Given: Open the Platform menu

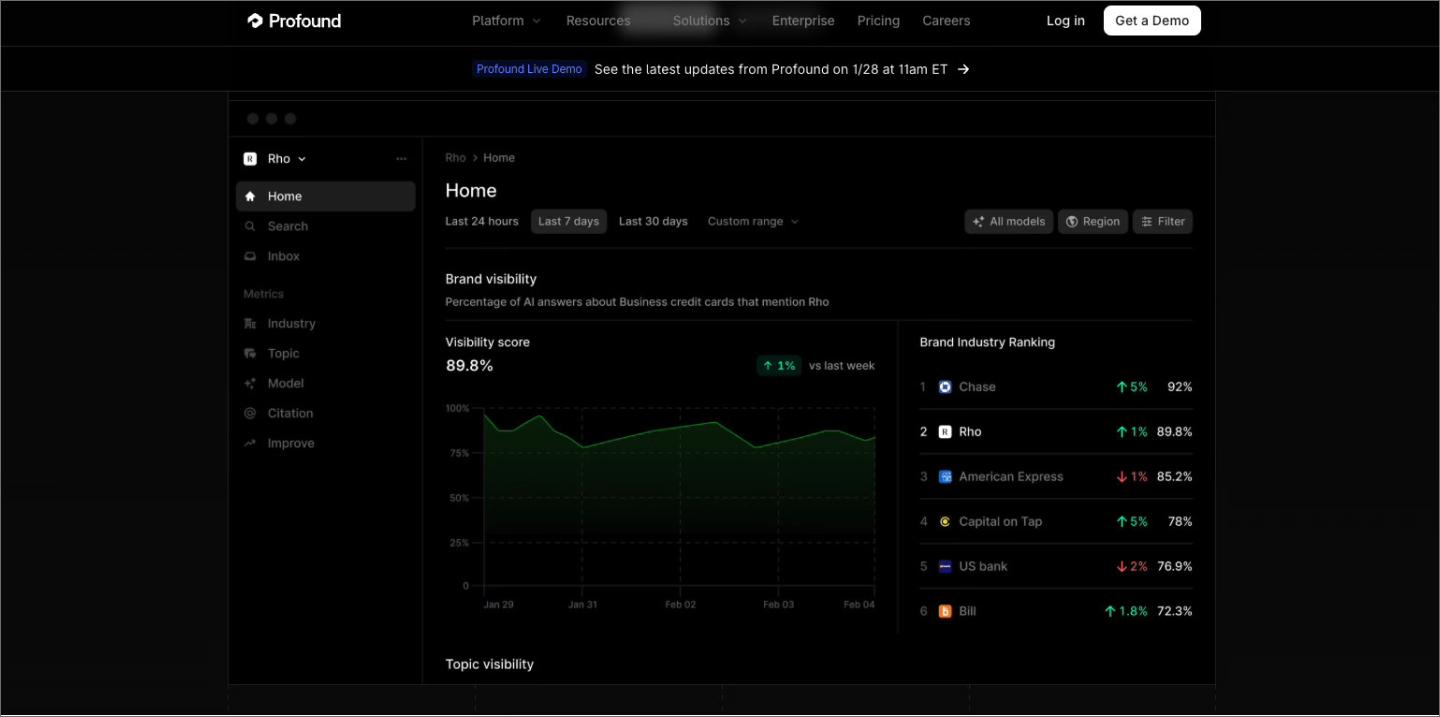Looking at the screenshot, I should tap(506, 21).
